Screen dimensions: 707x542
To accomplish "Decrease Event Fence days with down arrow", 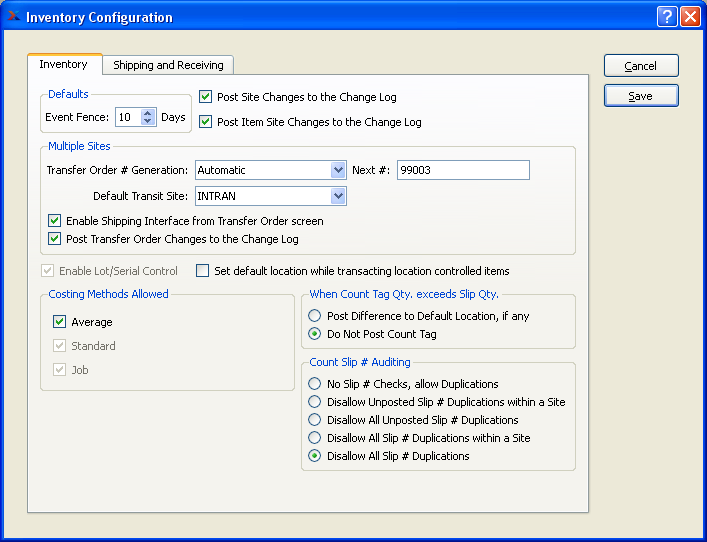I will 148,122.
